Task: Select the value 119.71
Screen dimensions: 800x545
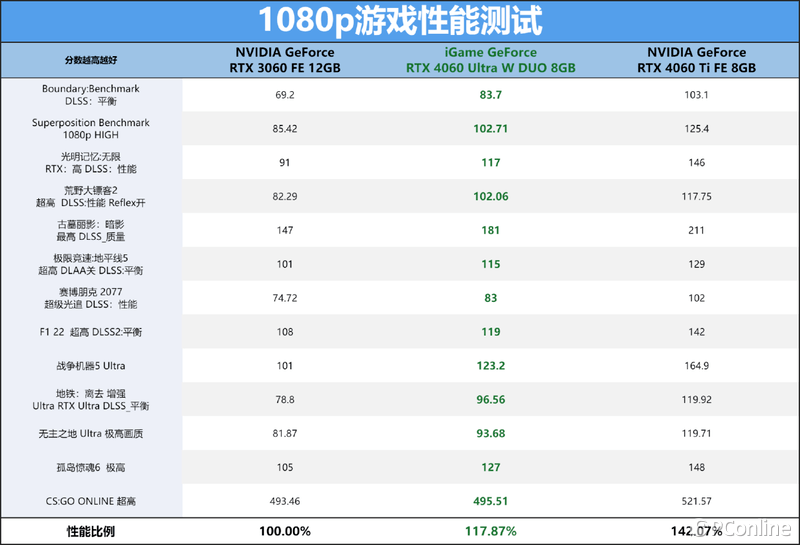Action: 696,434
